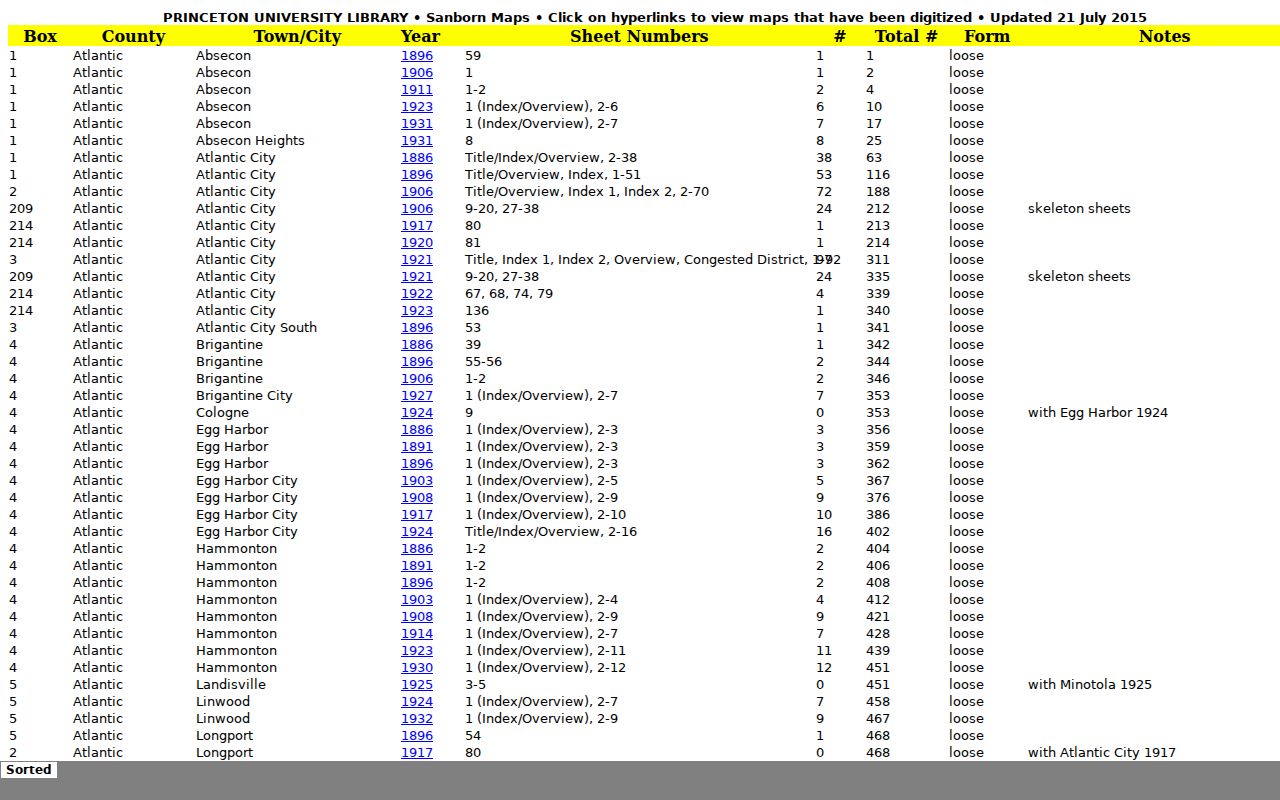The image size is (1280, 800).
Task: Click the Town/City column header
Action: [x=297, y=36]
